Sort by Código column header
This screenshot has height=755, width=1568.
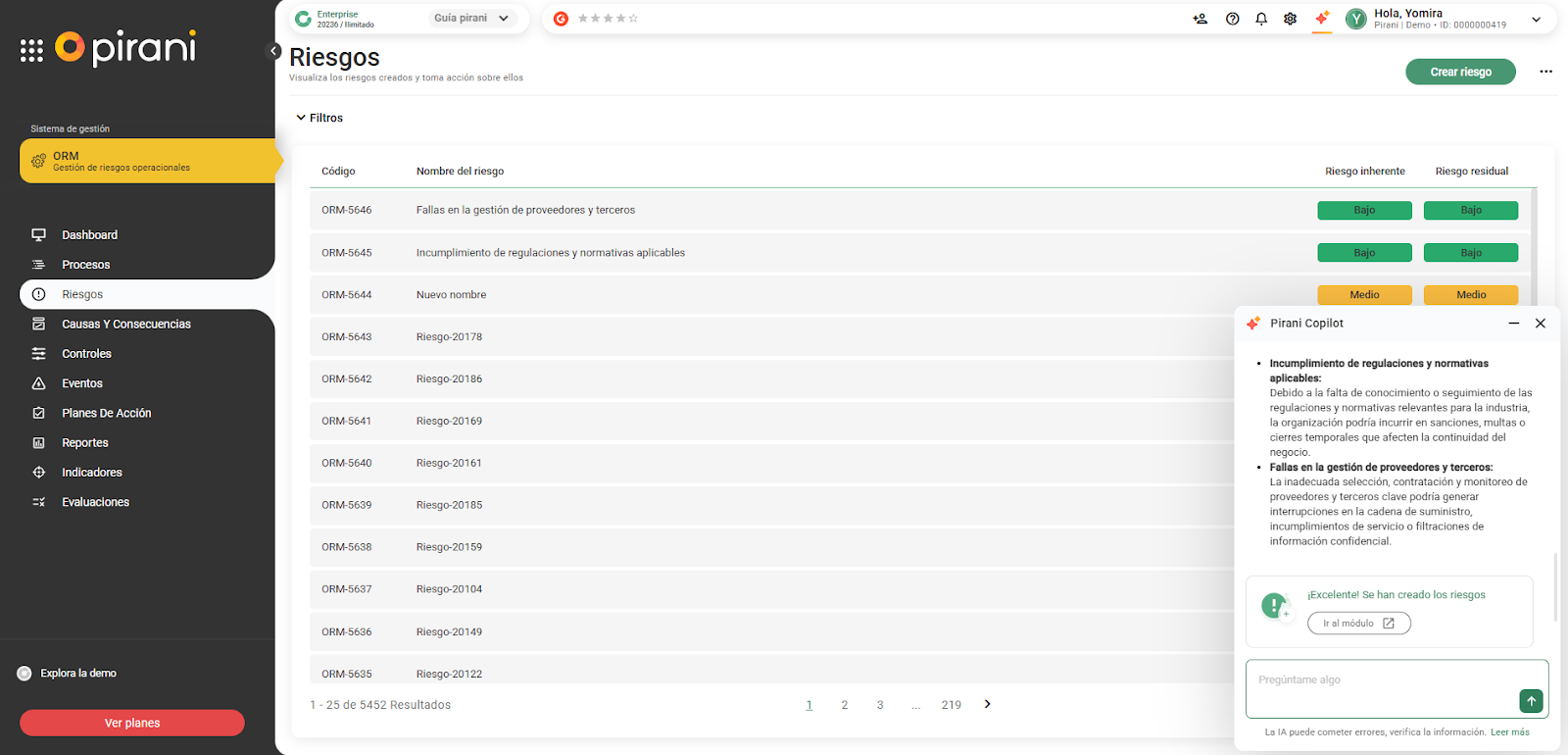(x=338, y=172)
